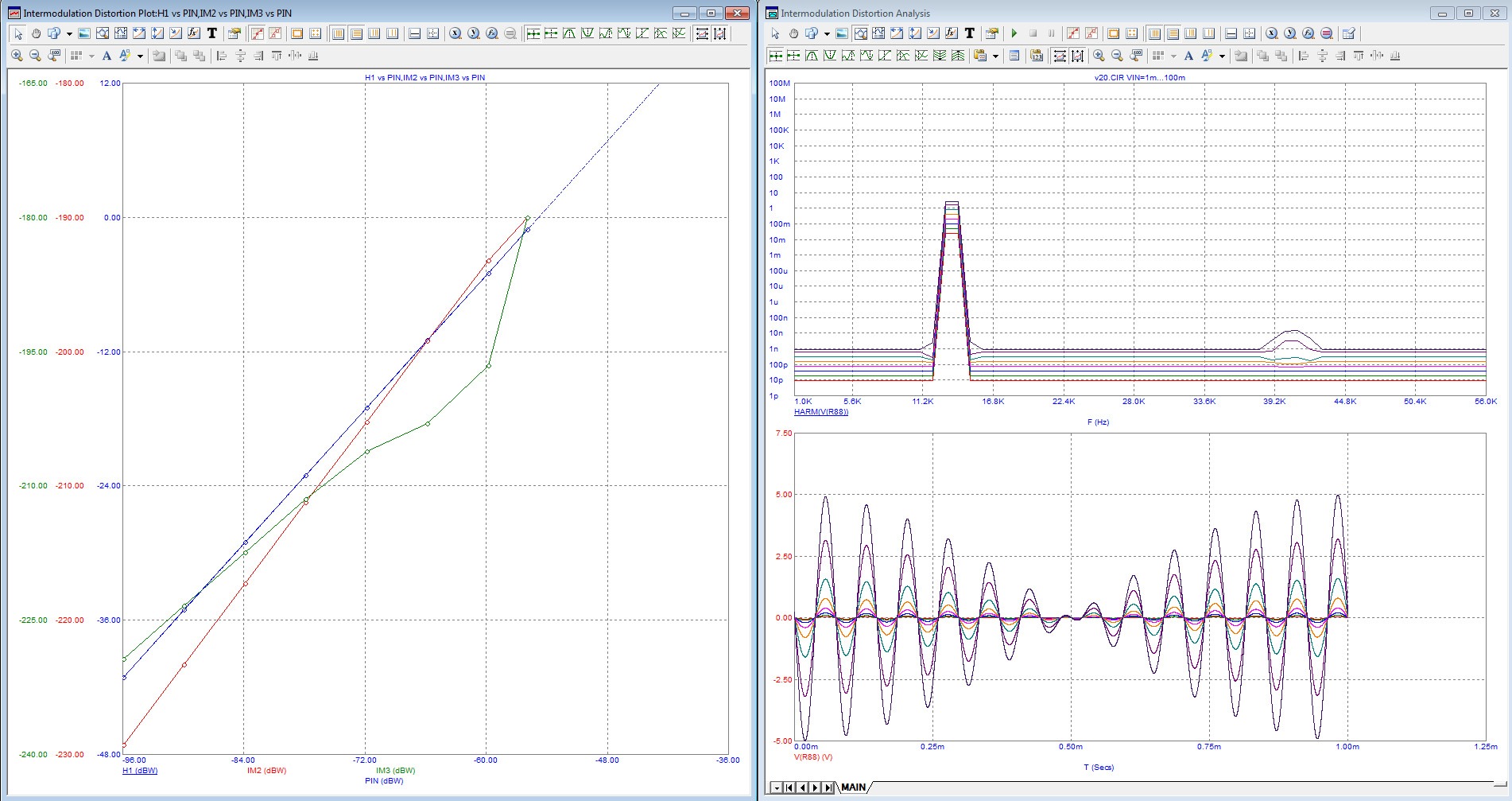Viewport: 1512px width, 801px height.
Task: Select the arrow pointer tool in the Distortion Plot window
Action: 18,33
